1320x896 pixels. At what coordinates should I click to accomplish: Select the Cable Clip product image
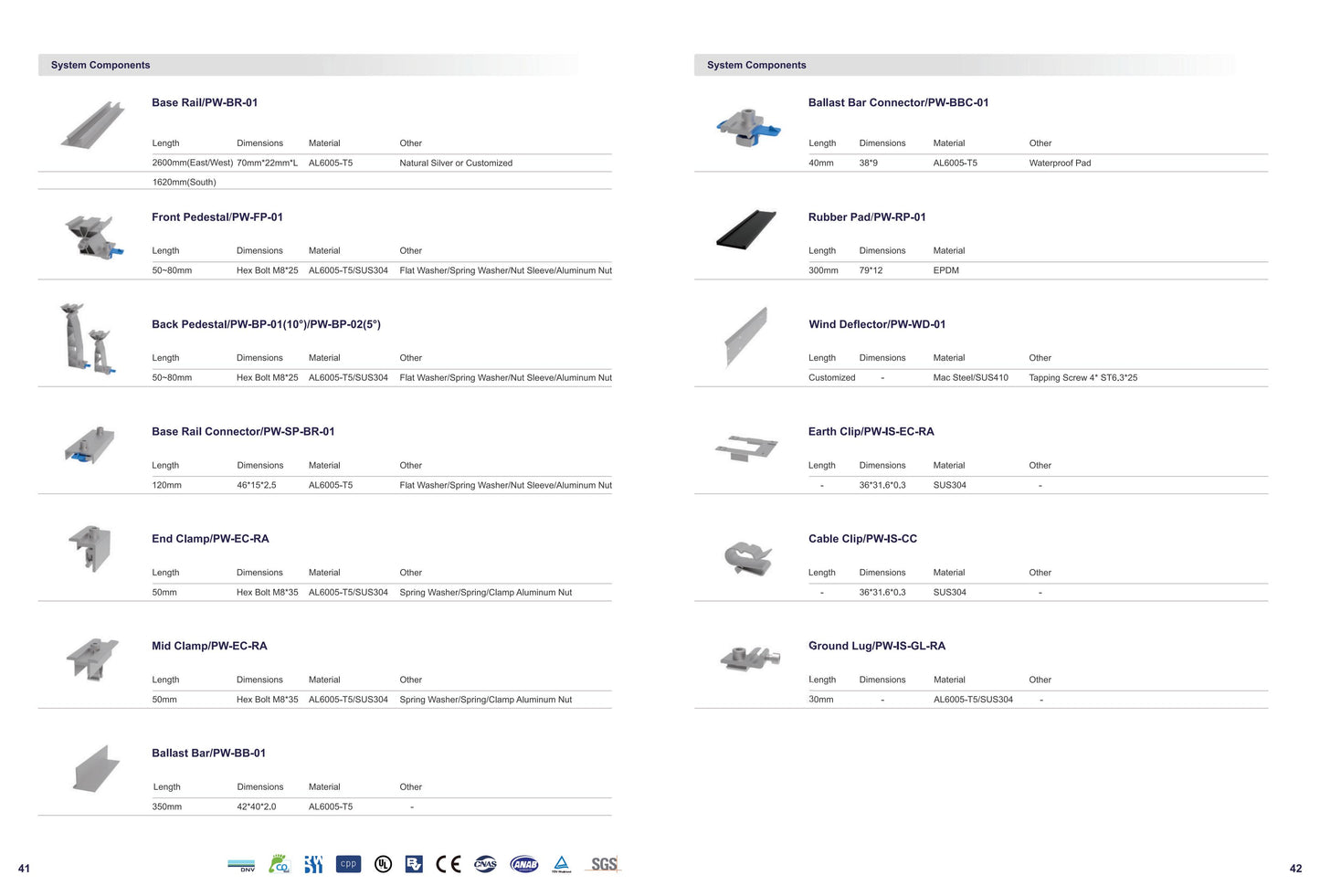pos(747,558)
